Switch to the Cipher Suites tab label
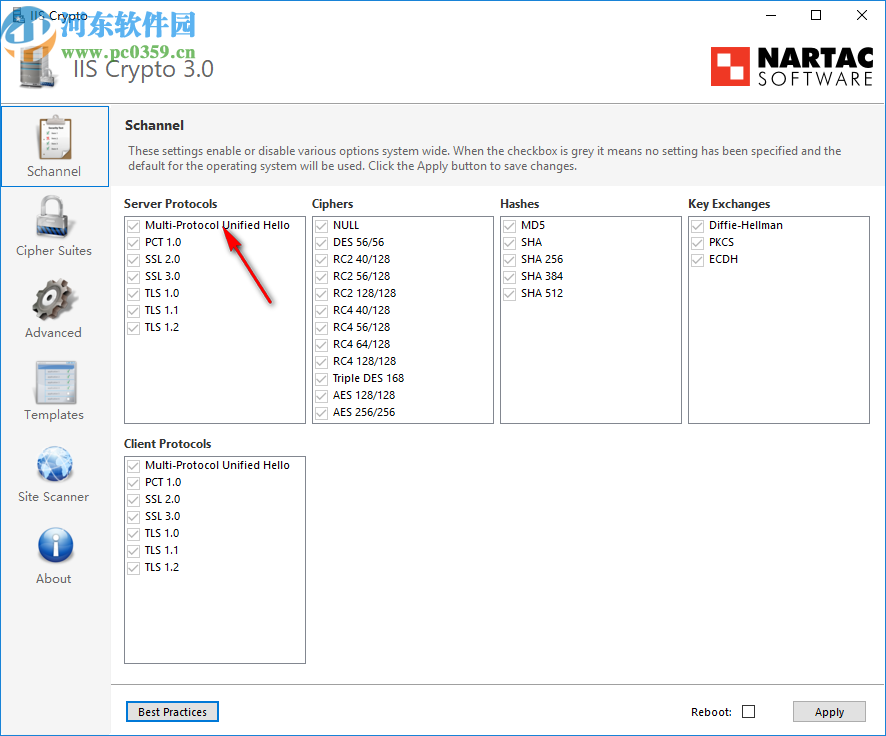Viewport: 886px width, 736px height. point(54,251)
